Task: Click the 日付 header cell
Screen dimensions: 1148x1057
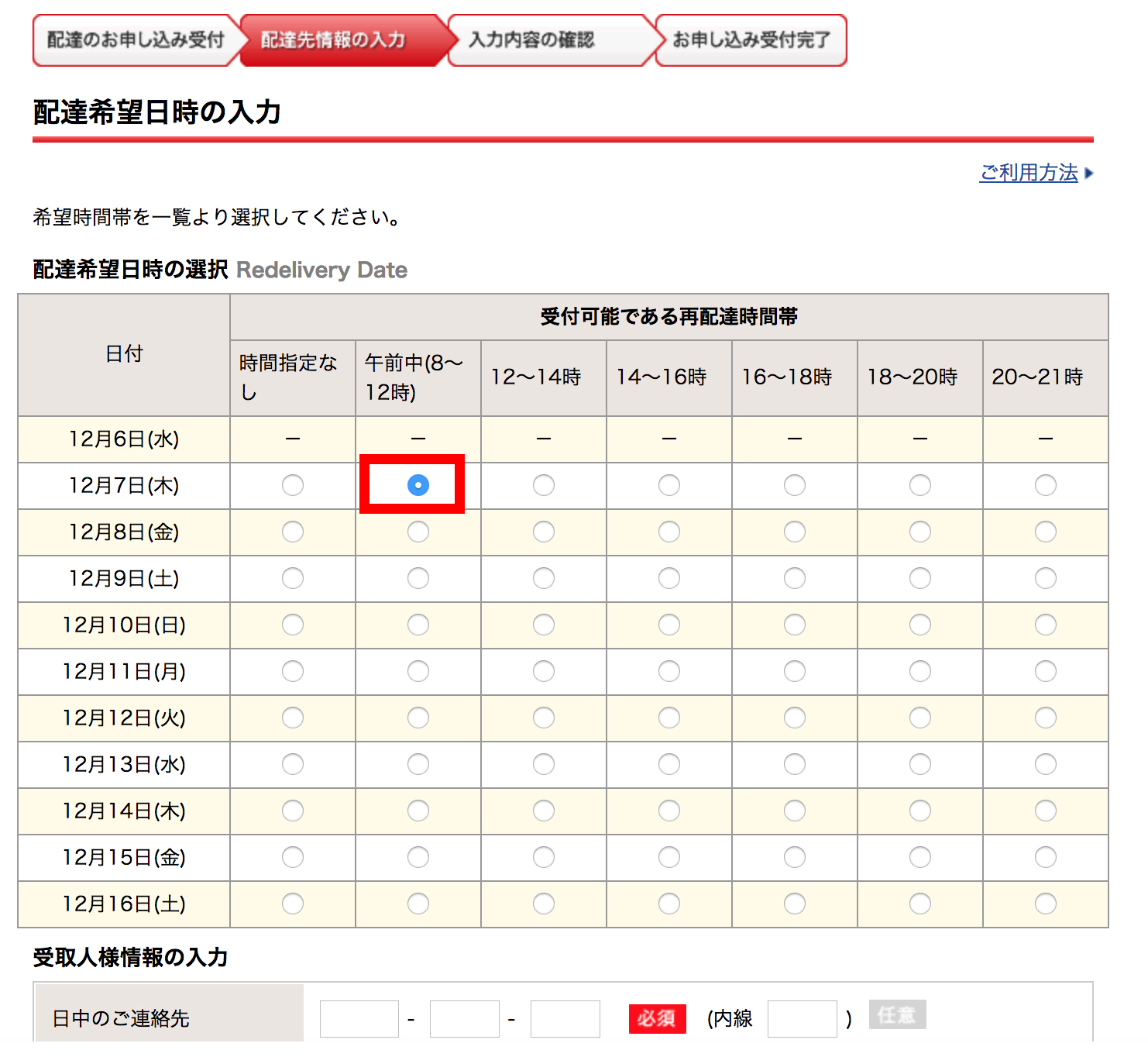Action: [124, 354]
